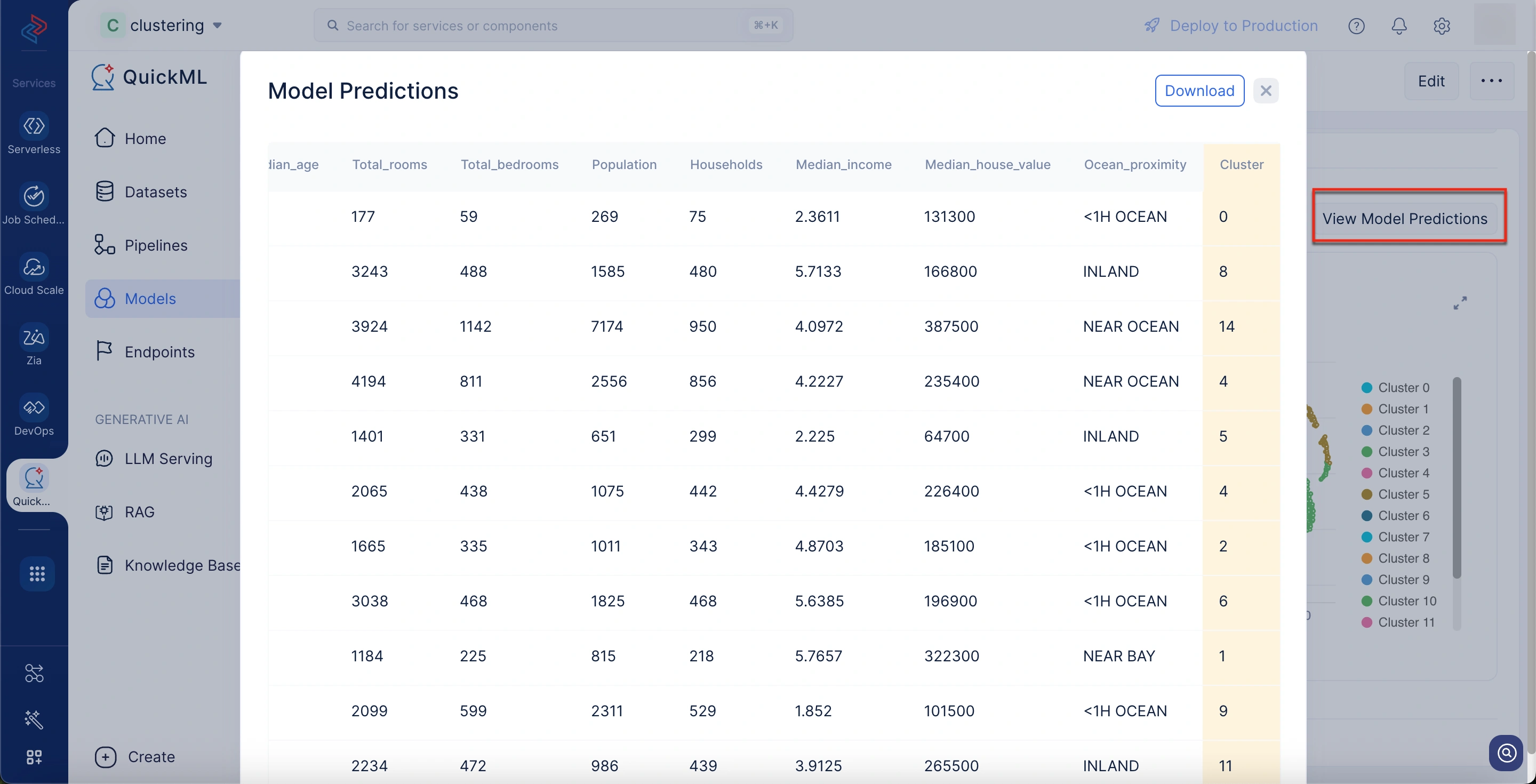Open the Serverless service icon
The height and width of the screenshot is (784, 1536).
pos(34,126)
